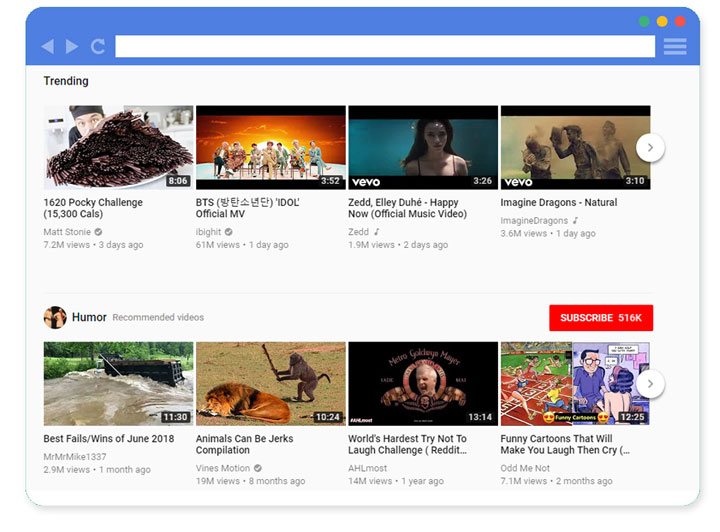720x532 pixels.
Task: Open title 'World's Hardest Try Not To Laugh'
Action: coord(407,444)
